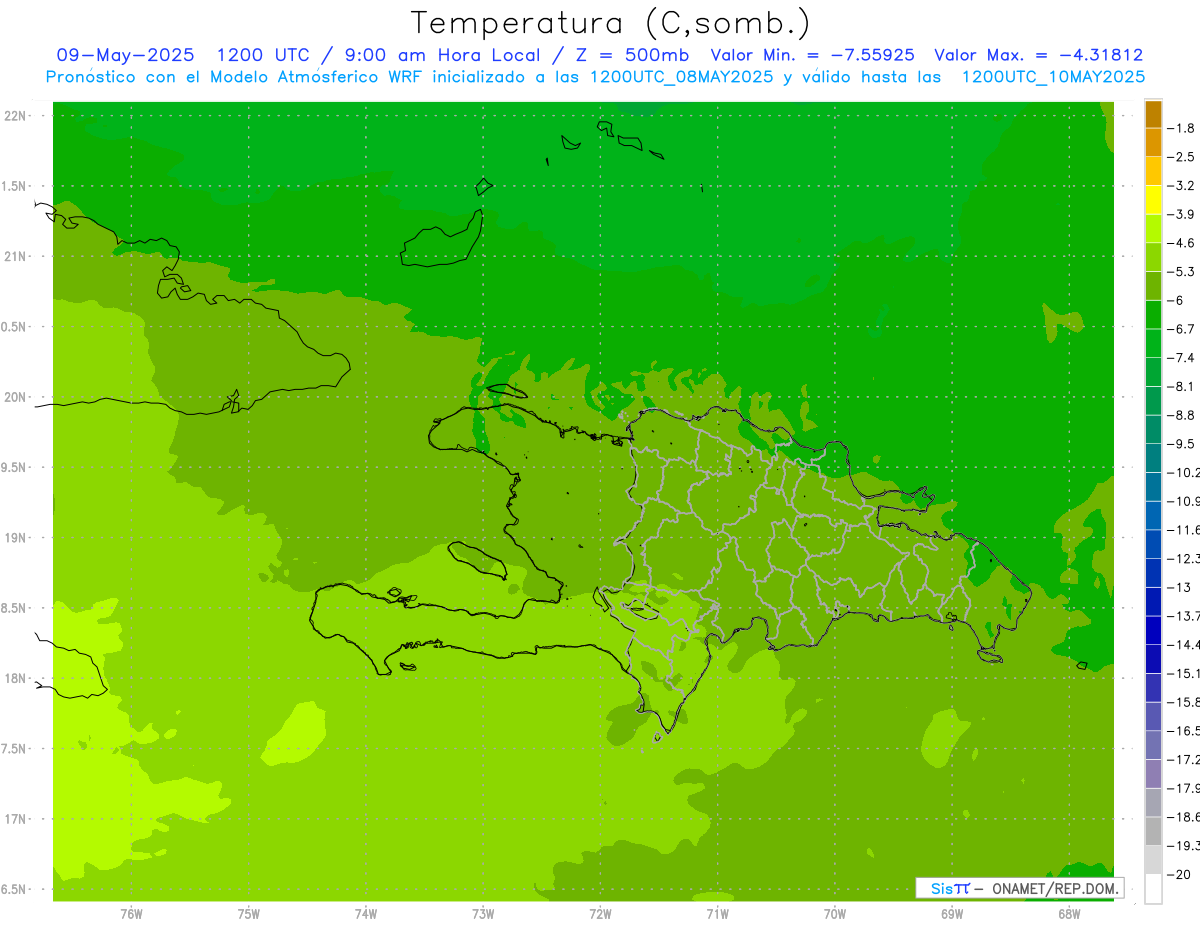Pick the amber swatch between -2.5 and -3.2
The image size is (1200, 927).
1153,171
